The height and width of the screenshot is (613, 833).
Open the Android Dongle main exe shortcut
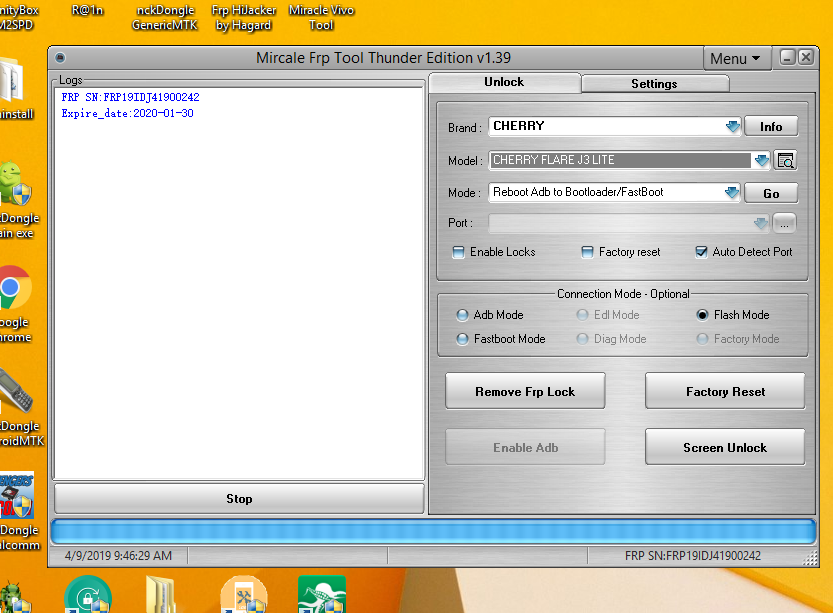pyautogui.click(x=17, y=200)
